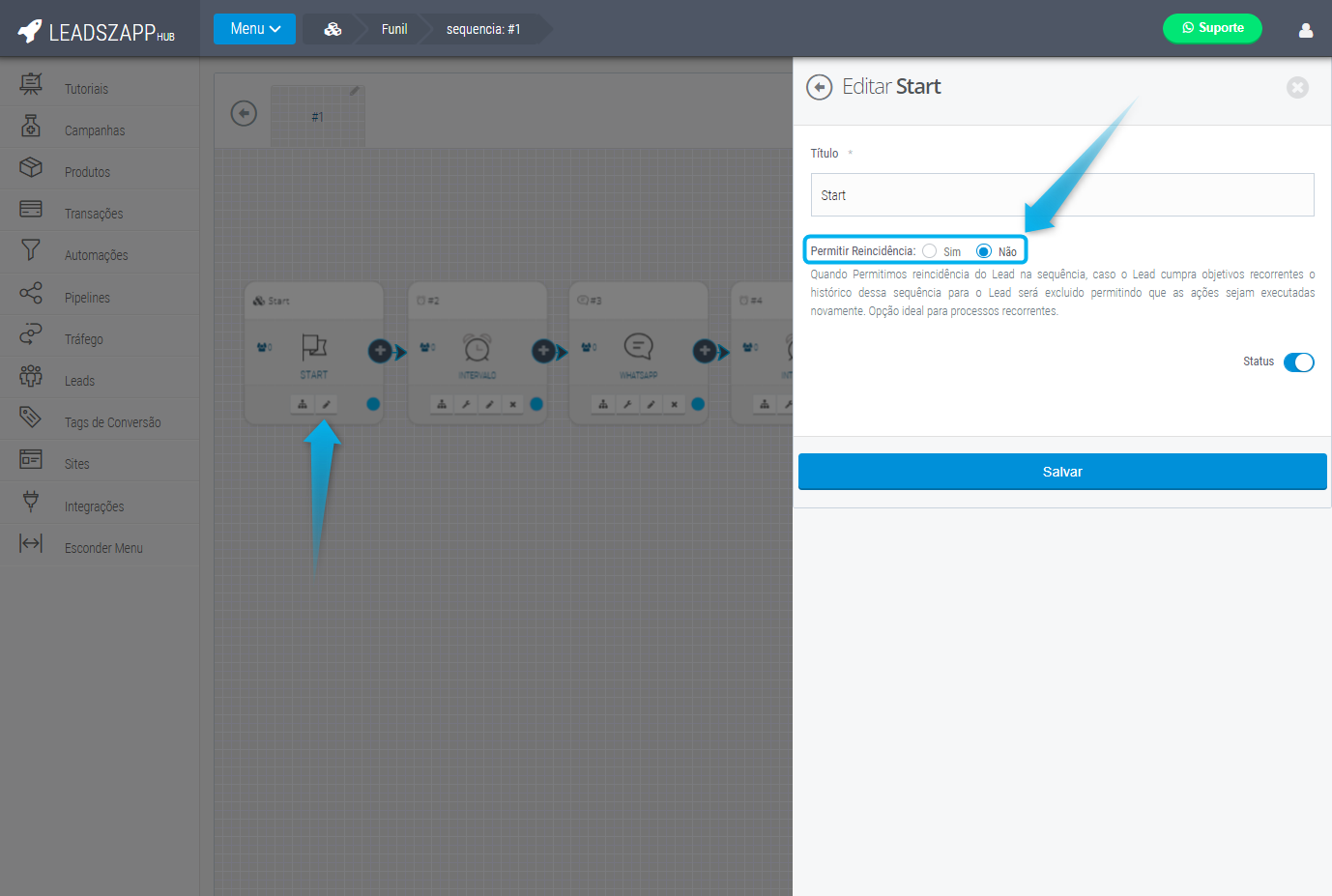The height and width of the screenshot is (896, 1332).
Task: Click the blocks icon in breadcrumb
Action: tap(333, 29)
